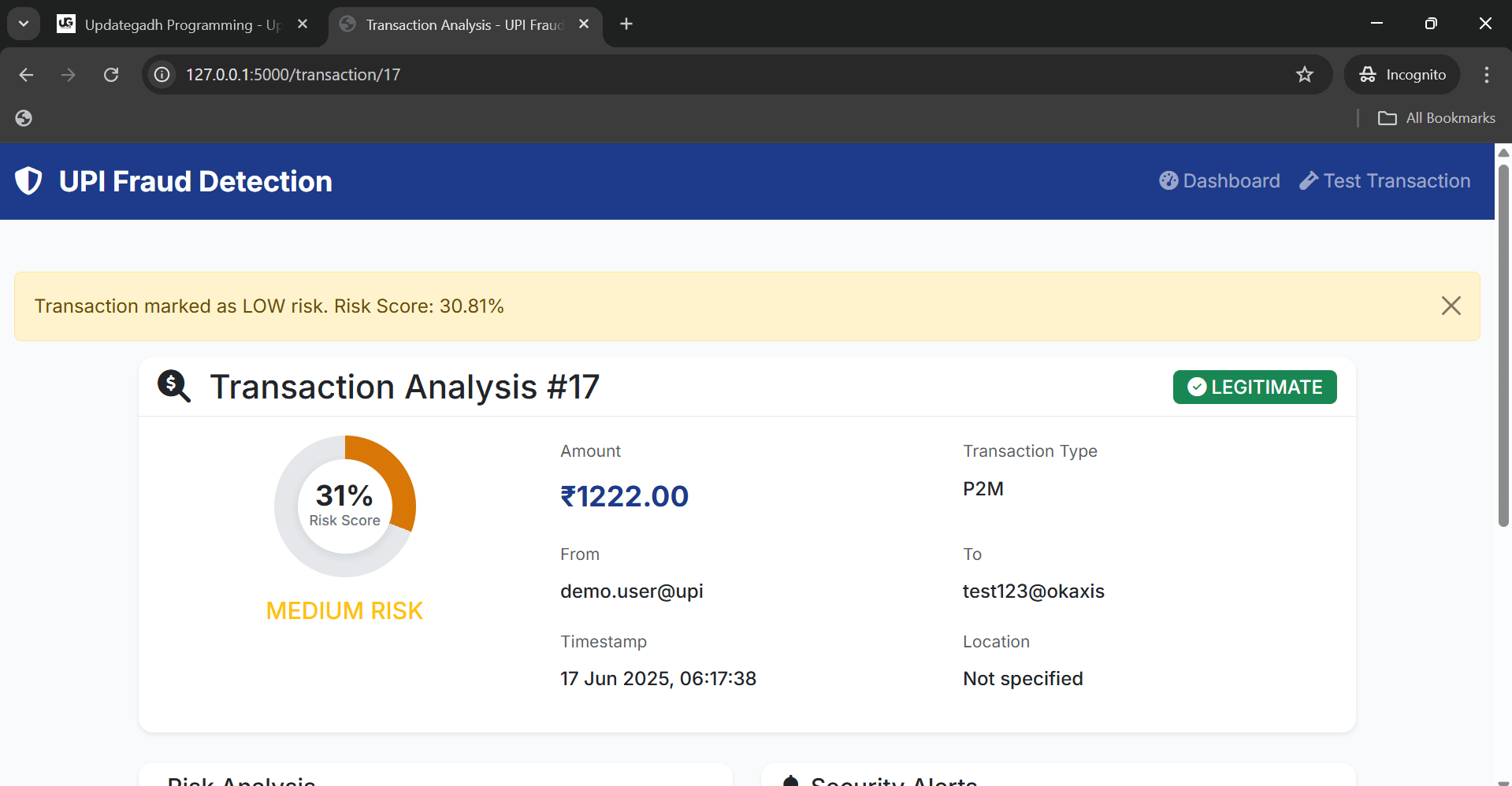Open a new browser tab
This screenshot has width=1512, height=786.
click(x=626, y=24)
